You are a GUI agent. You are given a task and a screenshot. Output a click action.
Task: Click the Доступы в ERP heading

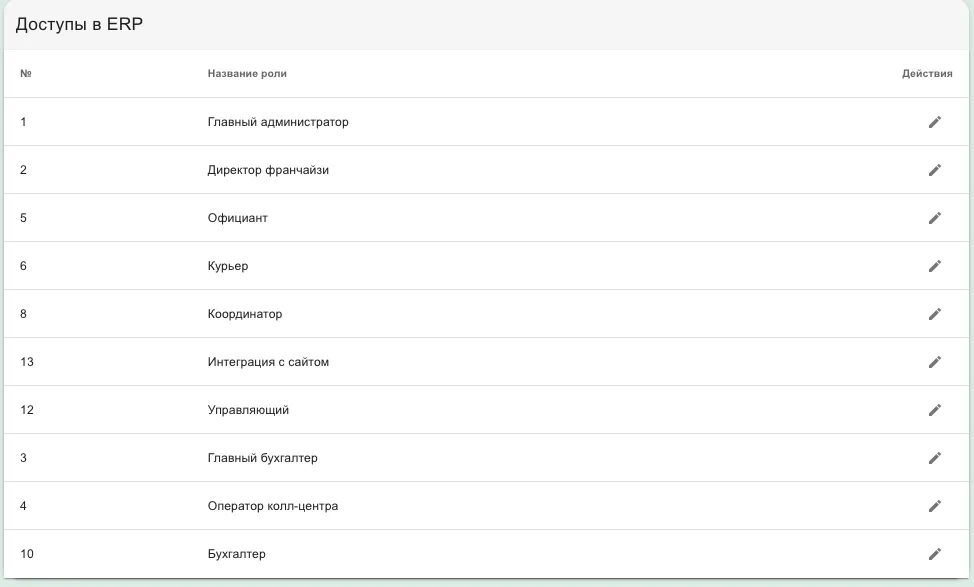click(79, 24)
